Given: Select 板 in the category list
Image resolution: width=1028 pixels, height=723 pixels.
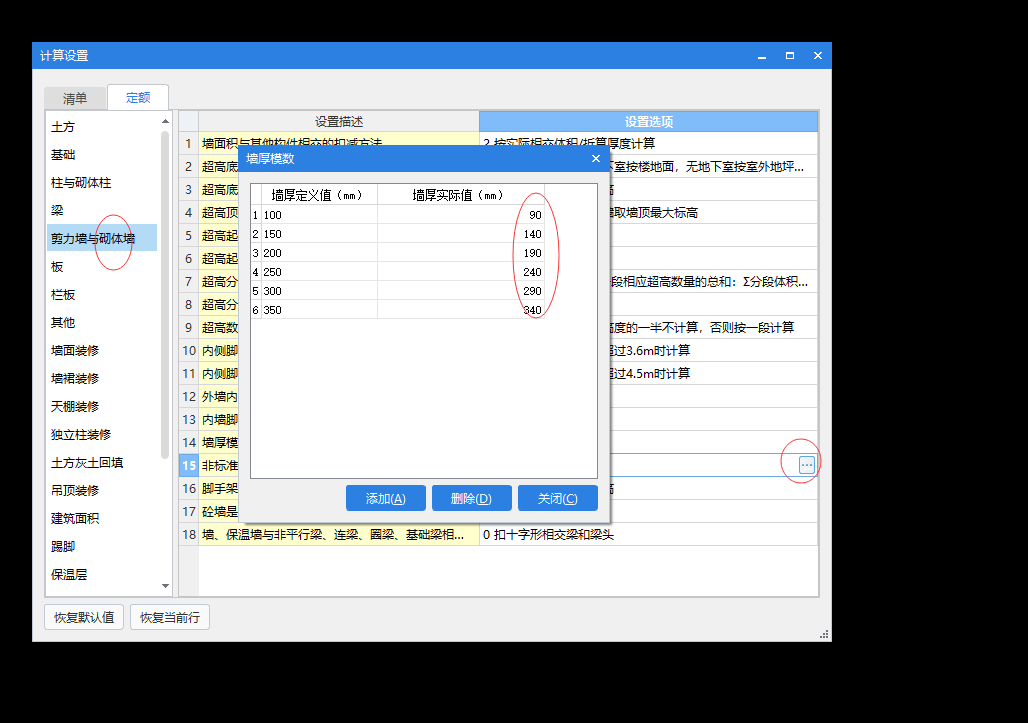Looking at the screenshot, I should click(x=102, y=267).
